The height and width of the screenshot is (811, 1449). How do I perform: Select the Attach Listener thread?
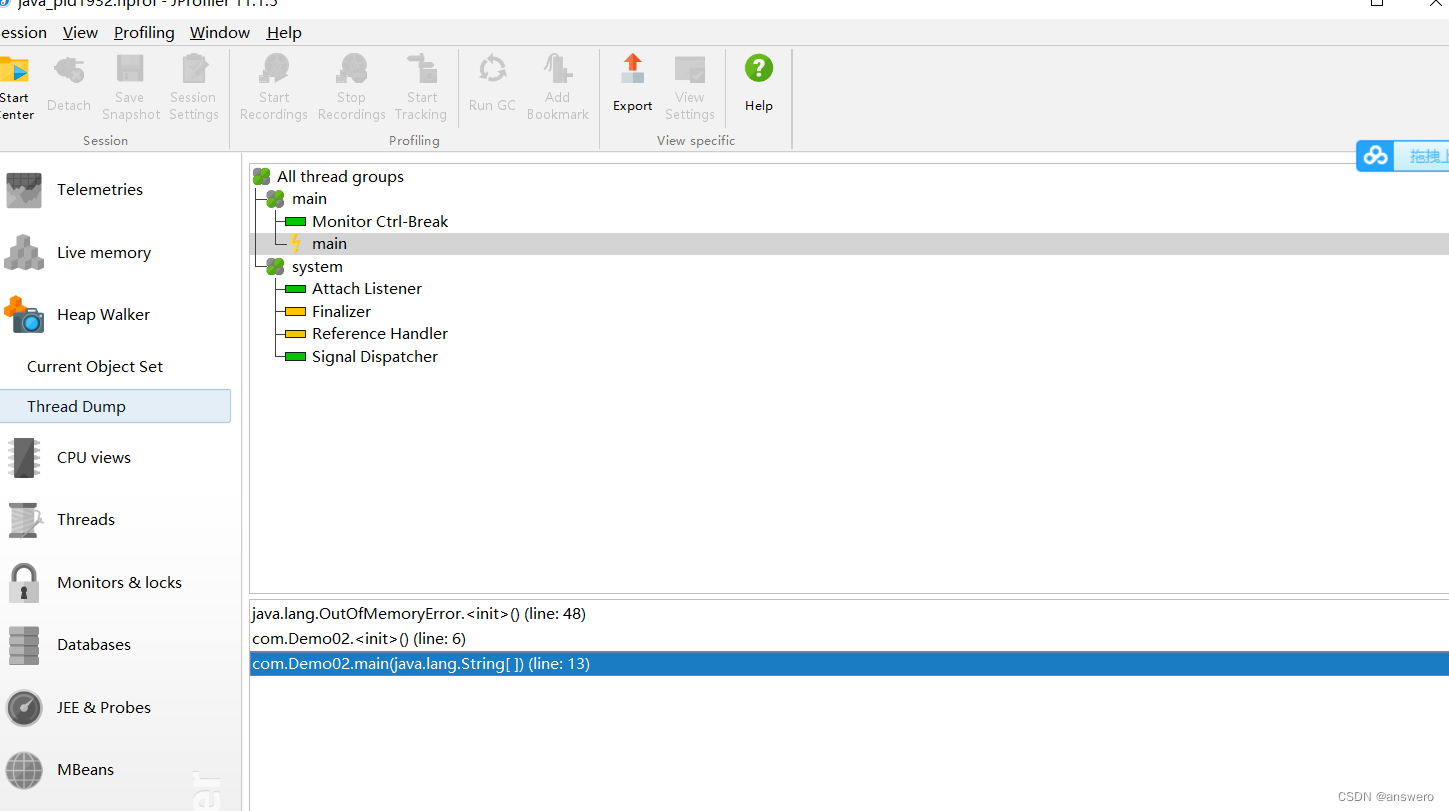point(367,289)
